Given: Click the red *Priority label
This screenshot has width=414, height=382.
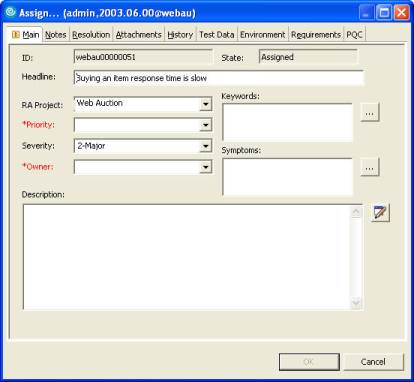Looking at the screenshot, I should (38, 125).
